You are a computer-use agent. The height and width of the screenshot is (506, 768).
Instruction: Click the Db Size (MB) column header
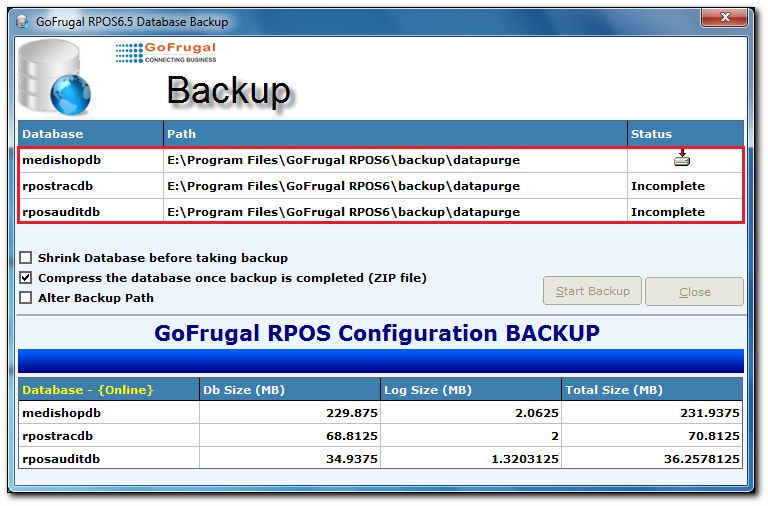tap(290, 390)
